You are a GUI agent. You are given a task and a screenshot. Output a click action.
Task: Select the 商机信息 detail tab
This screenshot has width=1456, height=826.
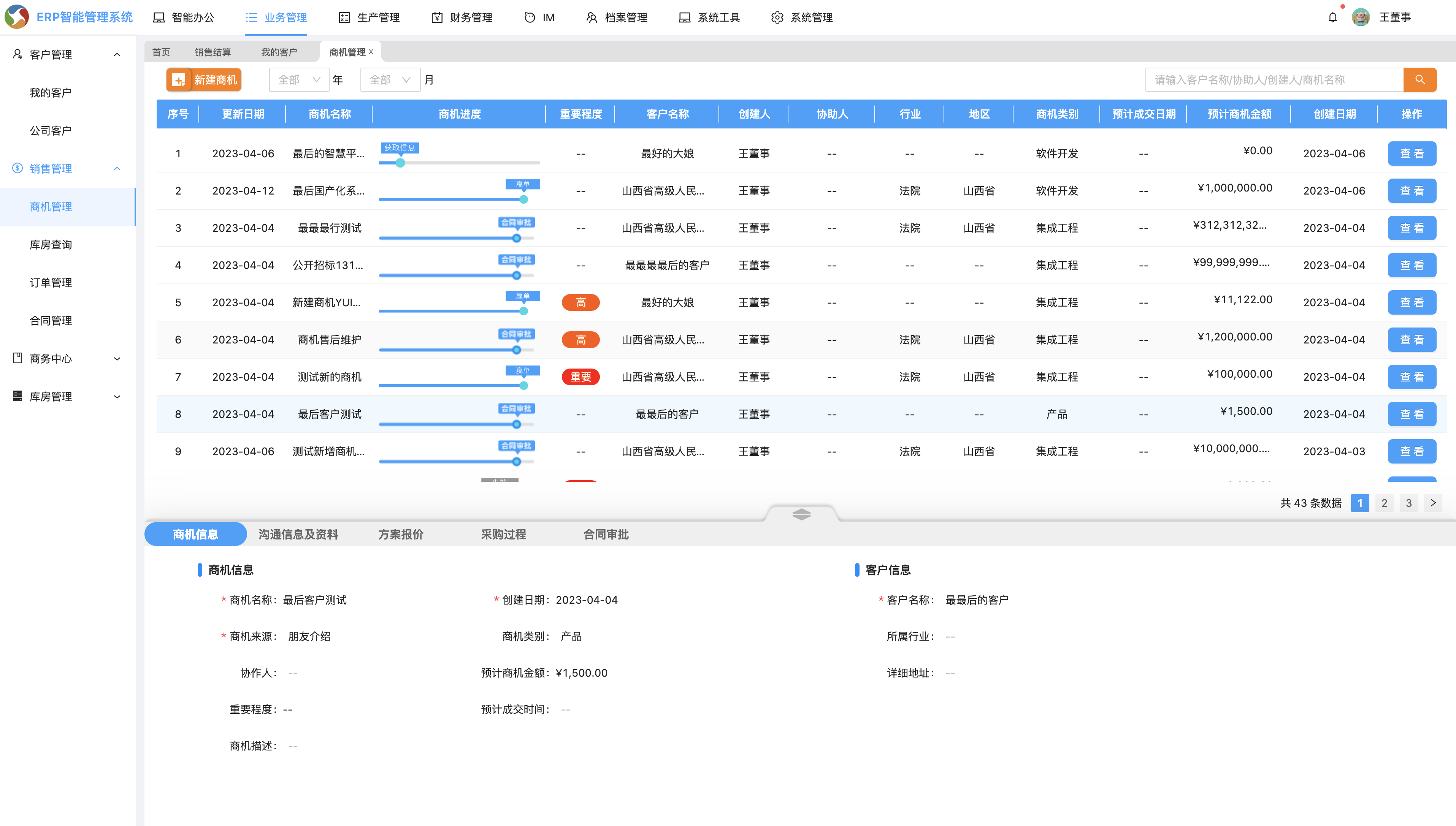(x=196, y=535)
